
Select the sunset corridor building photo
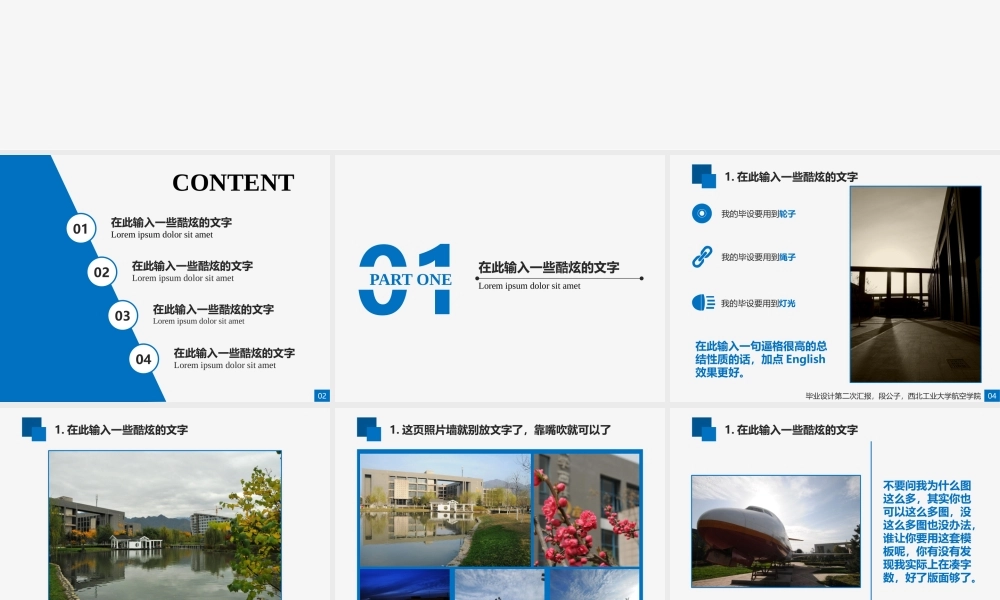coord(915,284)
